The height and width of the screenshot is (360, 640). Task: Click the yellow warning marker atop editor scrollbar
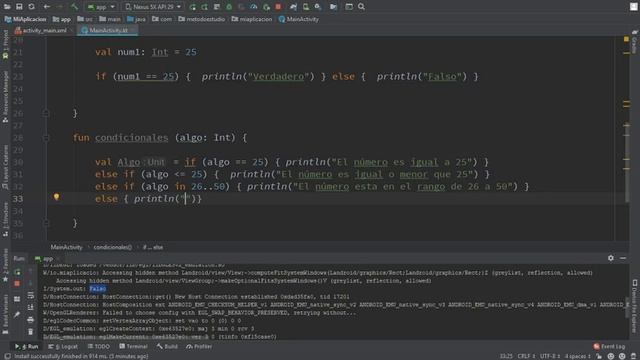point(626,39)
